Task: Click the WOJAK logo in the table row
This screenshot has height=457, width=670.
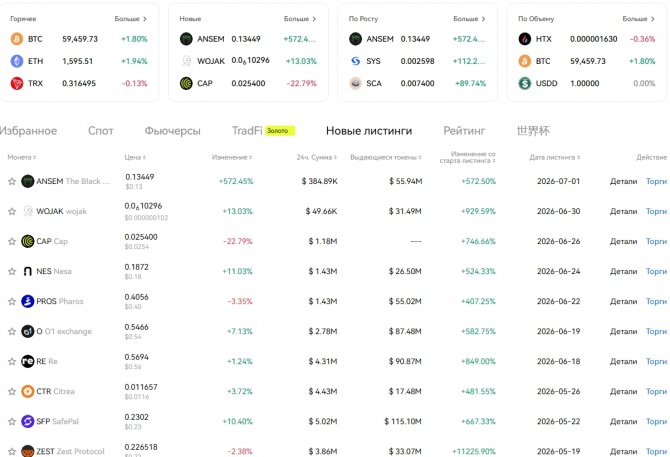Action: pyautogui.click(x=28, y=211)
